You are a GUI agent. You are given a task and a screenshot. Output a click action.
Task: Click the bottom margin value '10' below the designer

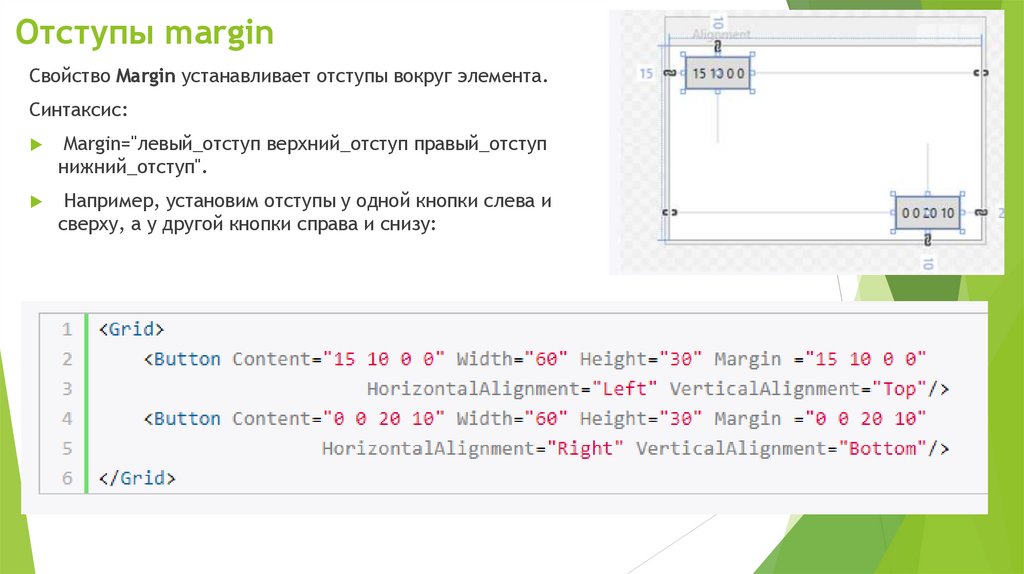[x=927, y=263]
